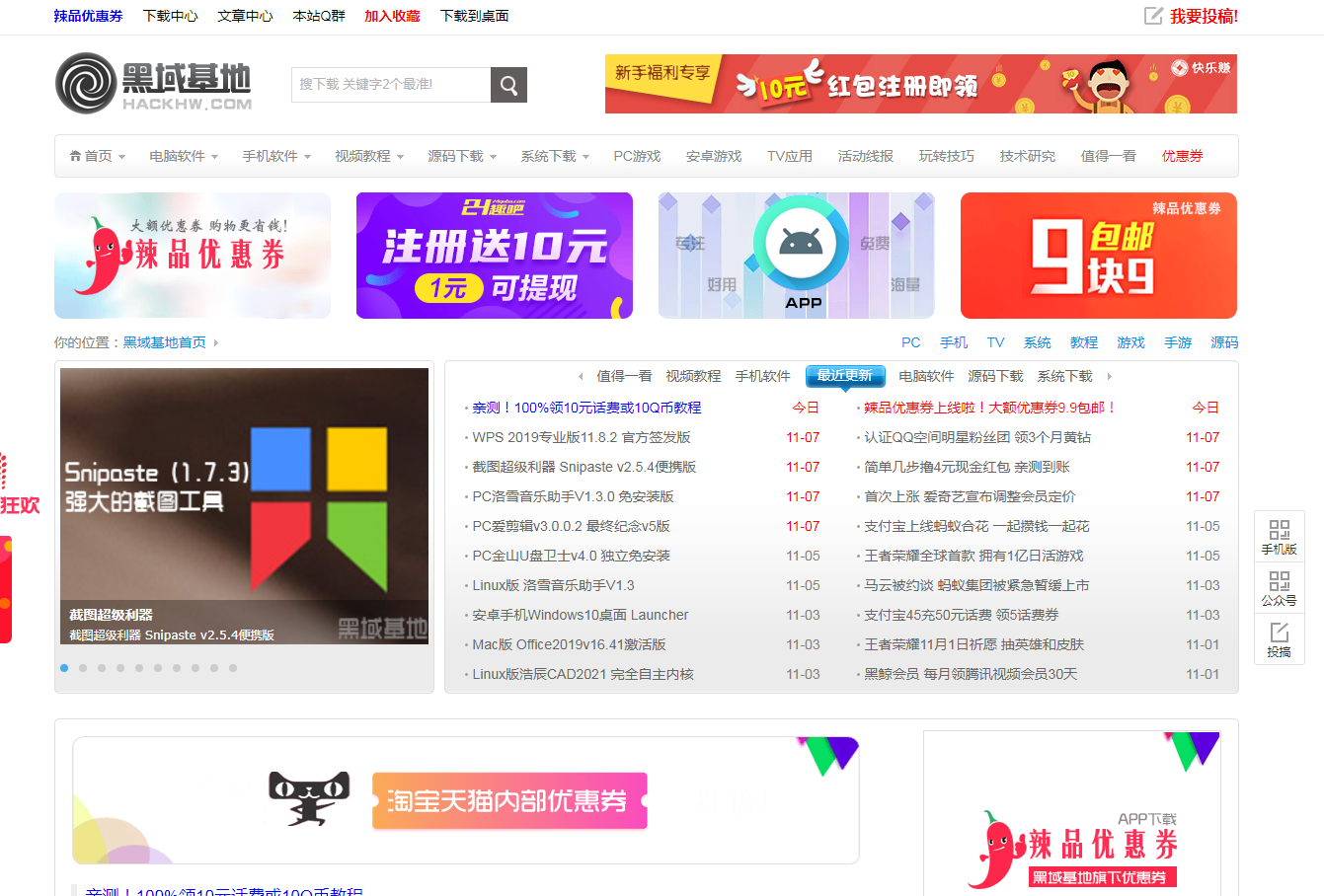1324x896 pixels.
Task: Click the 加入收藏 top link
Action: (392, 16)
